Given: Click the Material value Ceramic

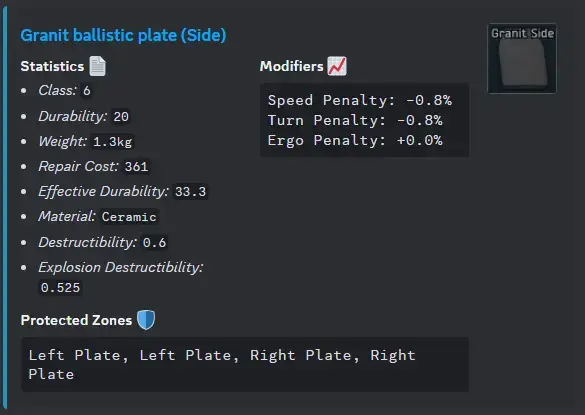Looking at the screenshot, I should 129,217.
